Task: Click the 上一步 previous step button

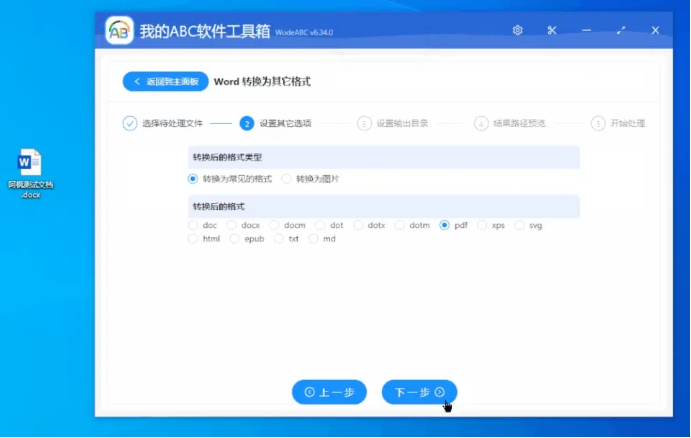Action: click(329, 392)
